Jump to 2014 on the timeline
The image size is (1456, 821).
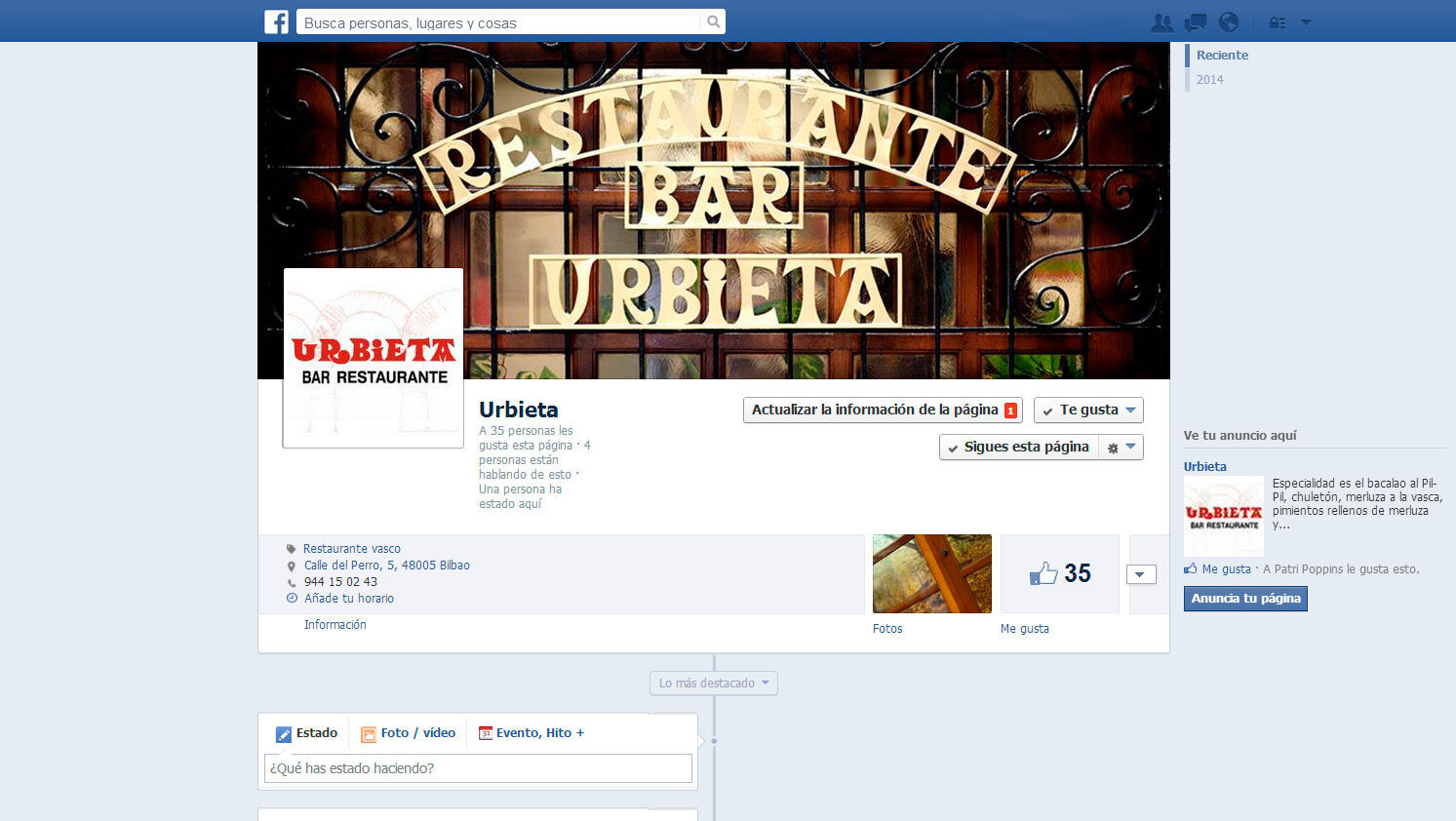click(1209, 80)
